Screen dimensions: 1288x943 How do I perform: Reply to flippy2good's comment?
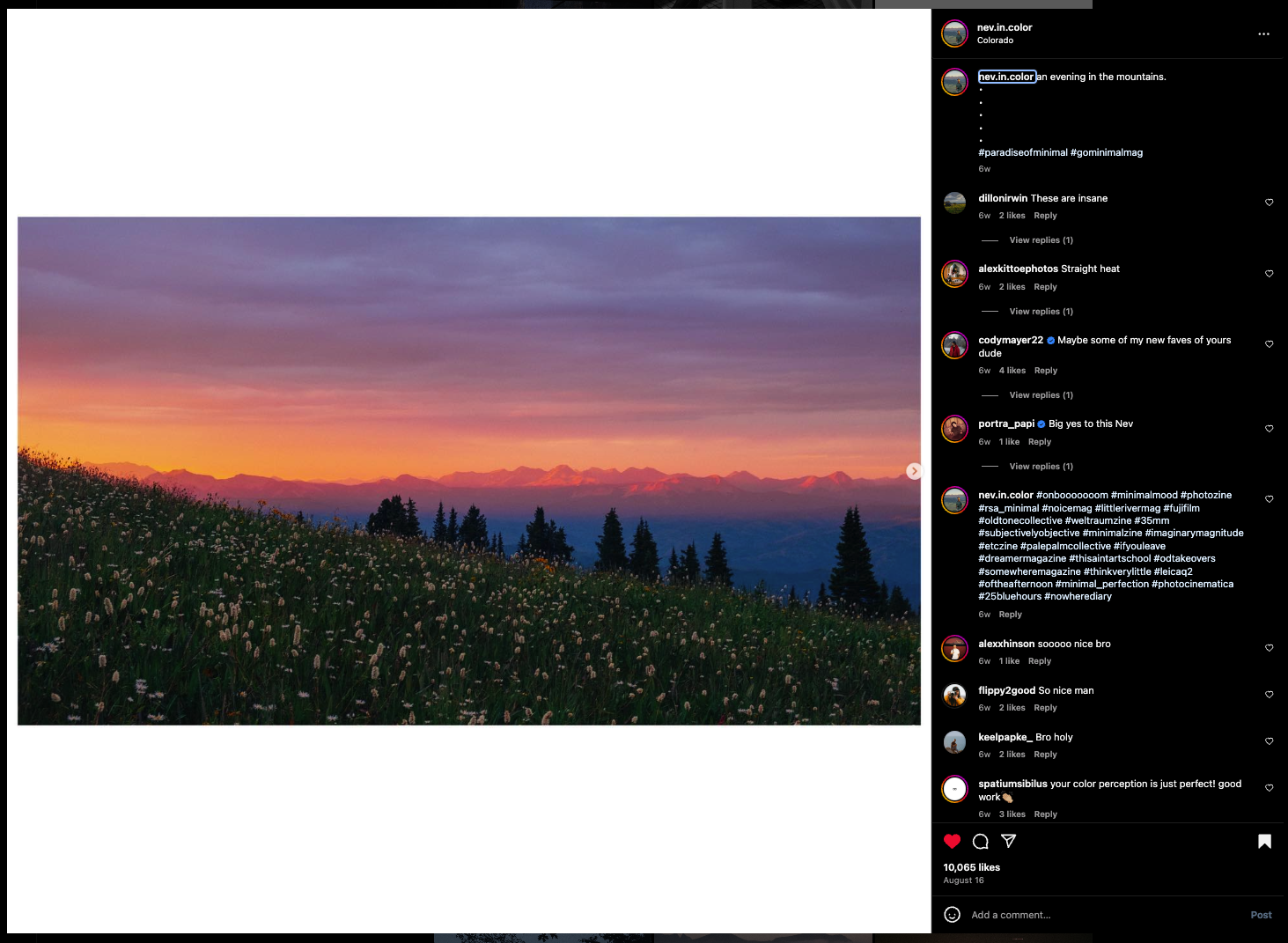click(1045, 708)
